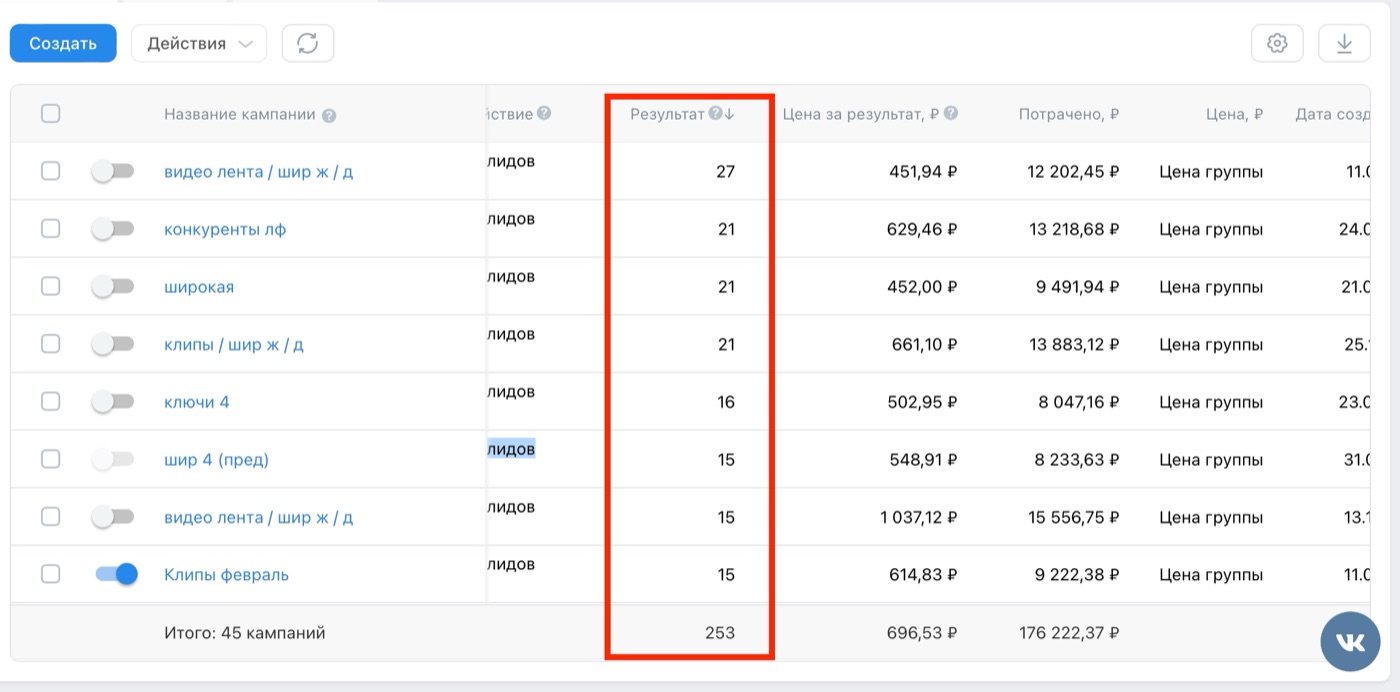
Task: Click help icon next to Название кампании
Action: click(329, 115)
